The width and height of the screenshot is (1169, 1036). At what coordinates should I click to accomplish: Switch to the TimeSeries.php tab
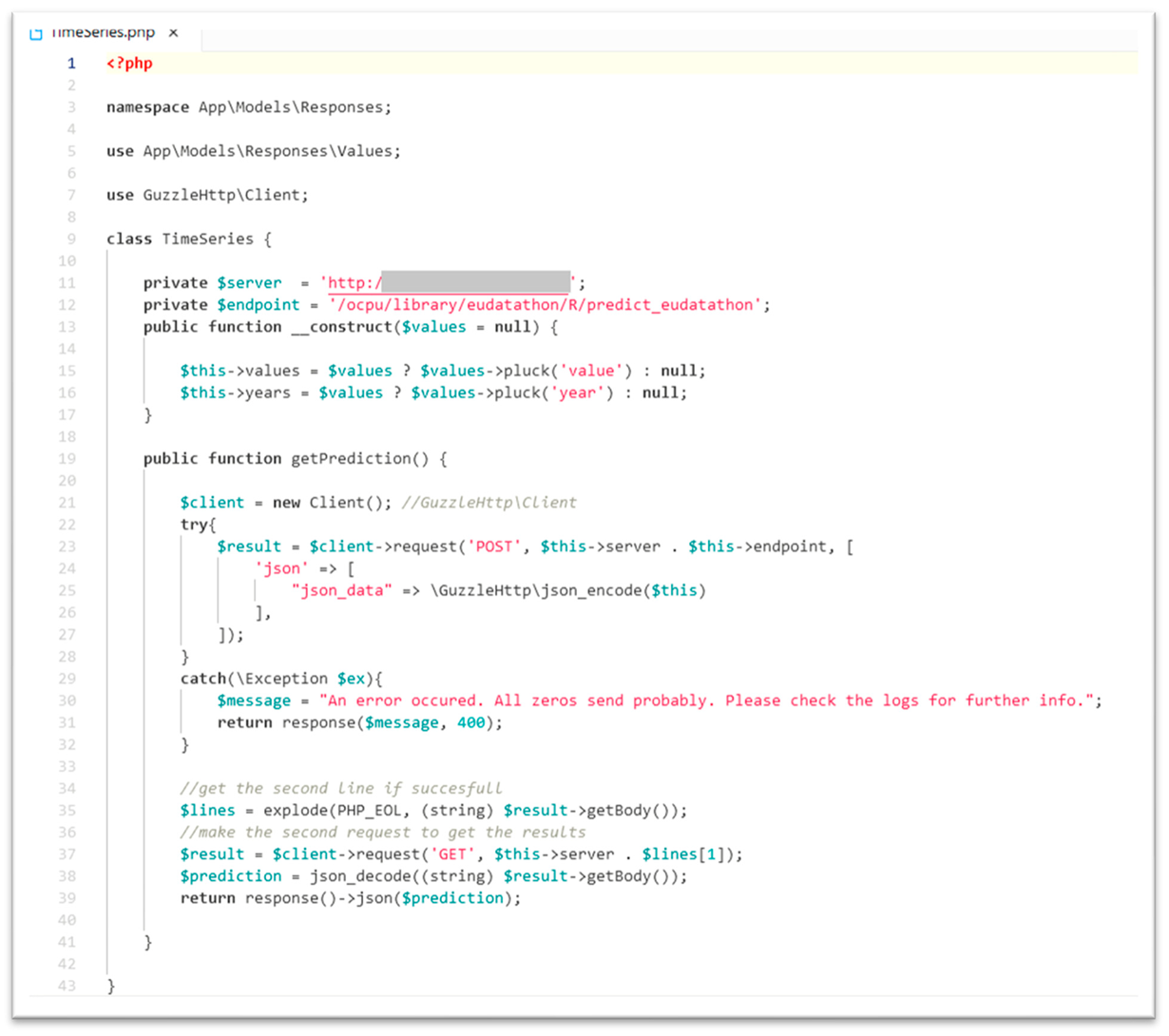coord(103,33)
